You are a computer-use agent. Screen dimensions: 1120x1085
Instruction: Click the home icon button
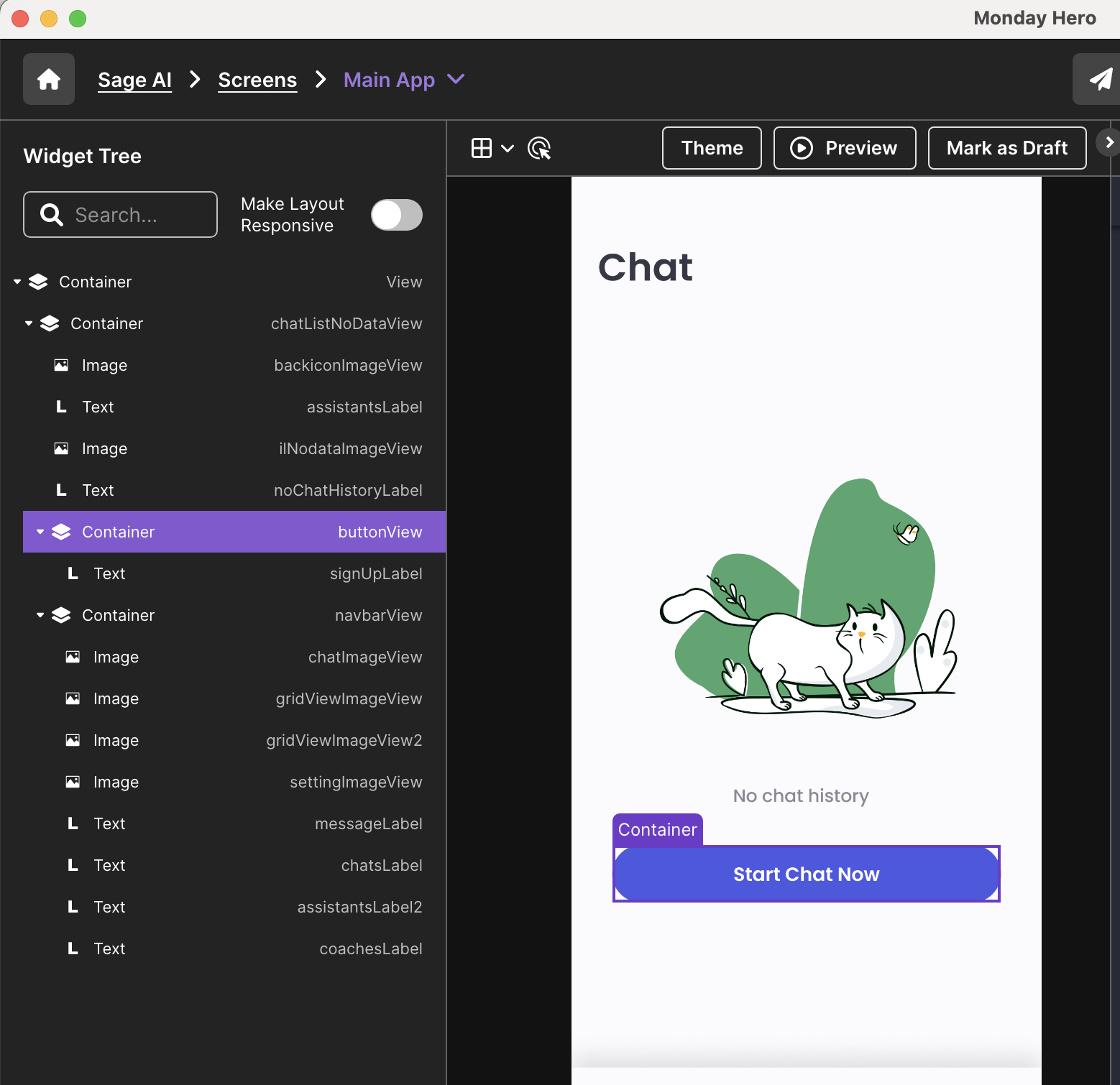[x=49, y=79]
